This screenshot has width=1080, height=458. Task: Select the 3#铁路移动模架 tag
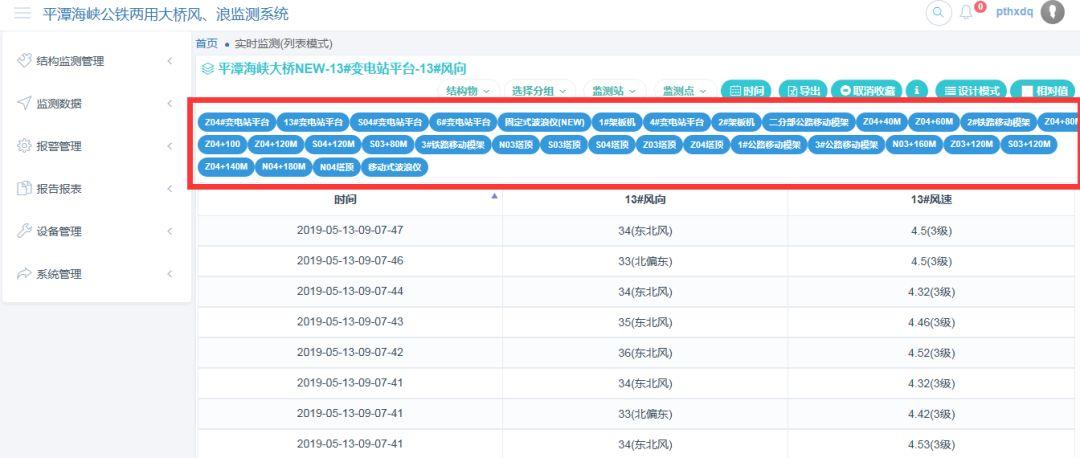453,145
